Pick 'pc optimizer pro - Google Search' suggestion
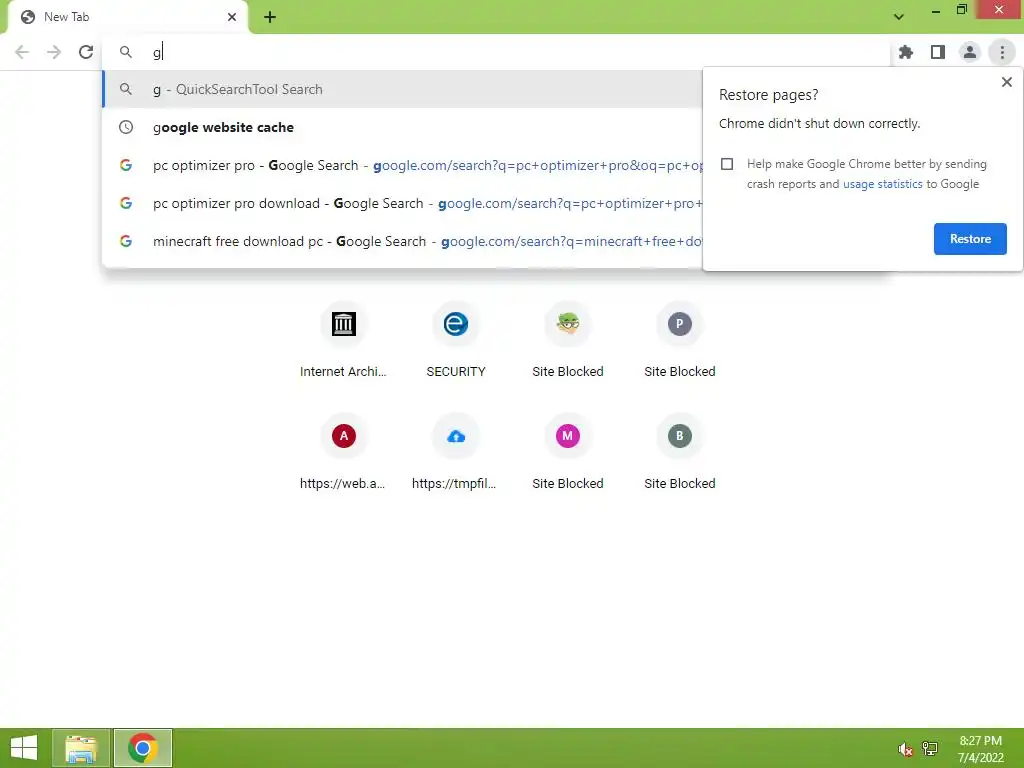The image size is (1024, 768). click(x=402, y=165)
